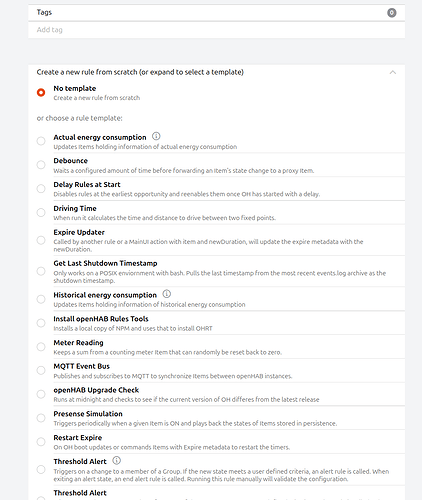Screen dimensions: 422x500
Task: Collapse the rule template section chevron
Action: coord(393,72)
